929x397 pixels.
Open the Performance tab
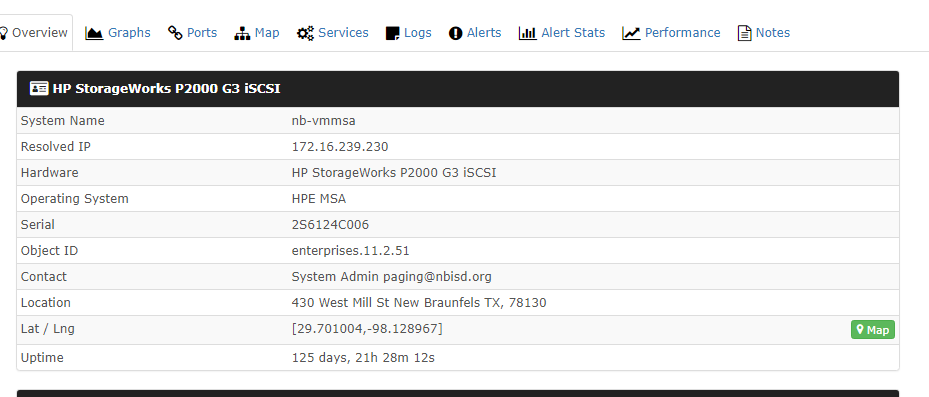[671, 33]
